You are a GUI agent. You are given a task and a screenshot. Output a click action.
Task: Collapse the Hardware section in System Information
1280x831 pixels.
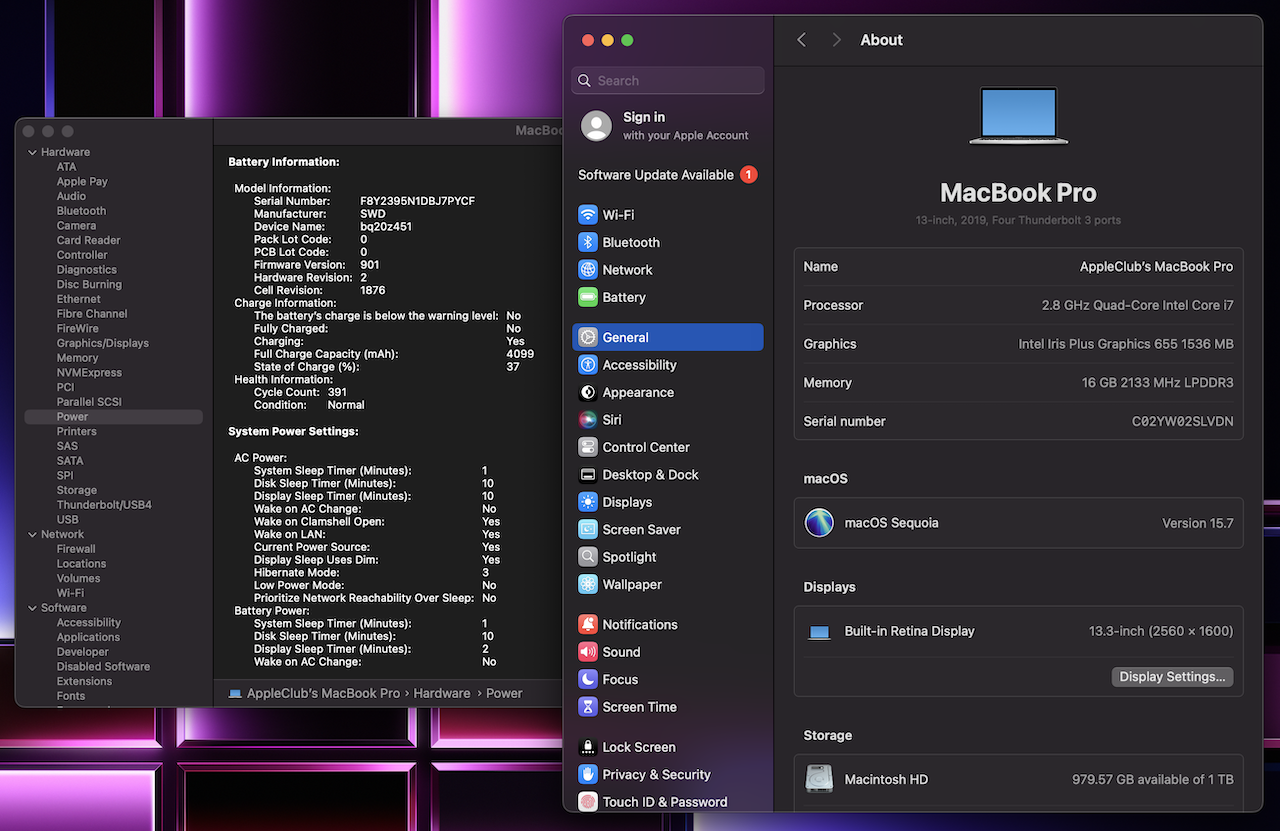pyautogui.click(x=32, y=152)
